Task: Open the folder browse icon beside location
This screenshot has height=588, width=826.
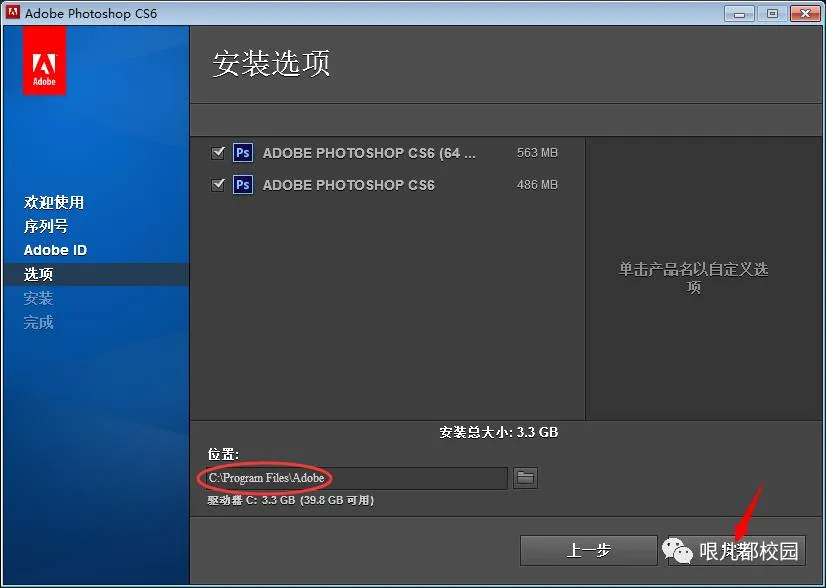Action: click(x=525, y=478)
